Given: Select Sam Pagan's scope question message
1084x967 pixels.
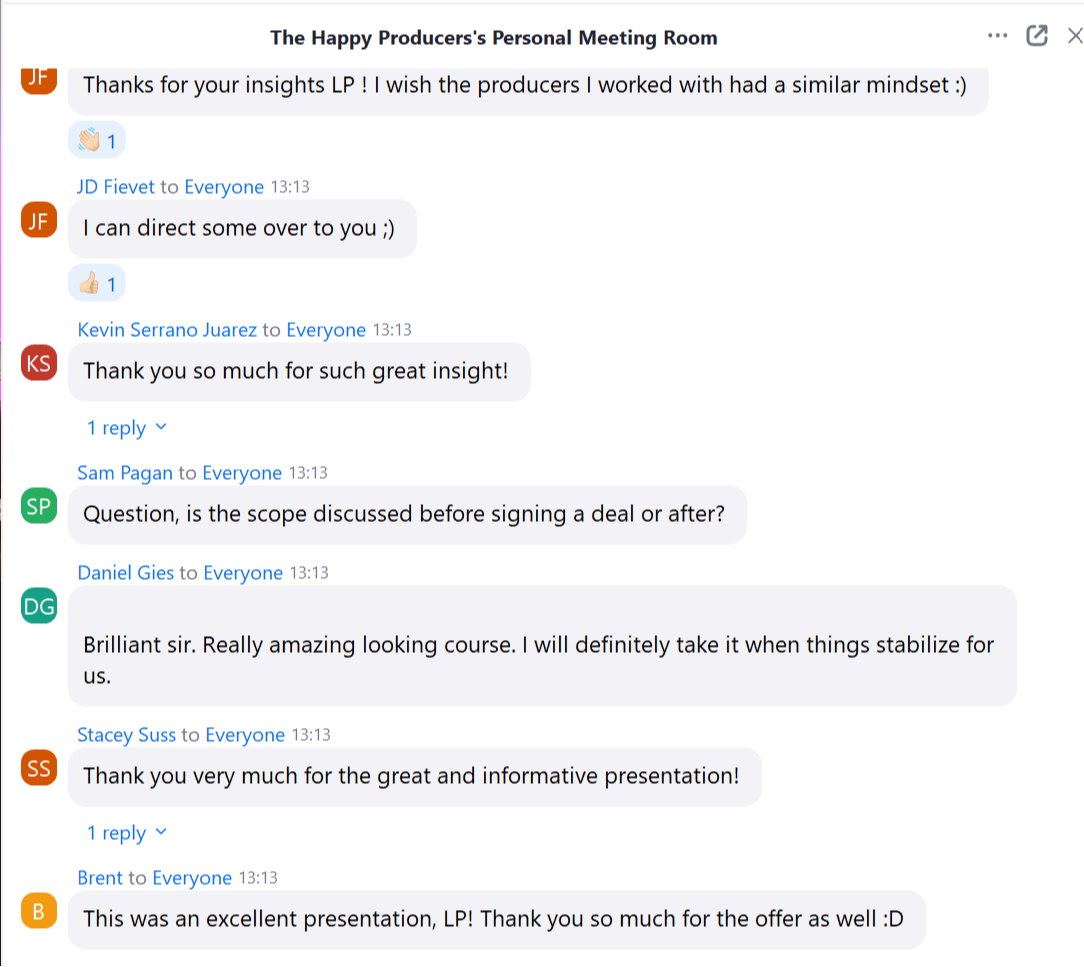Looking at the screenshot, I should coord(405,515).
